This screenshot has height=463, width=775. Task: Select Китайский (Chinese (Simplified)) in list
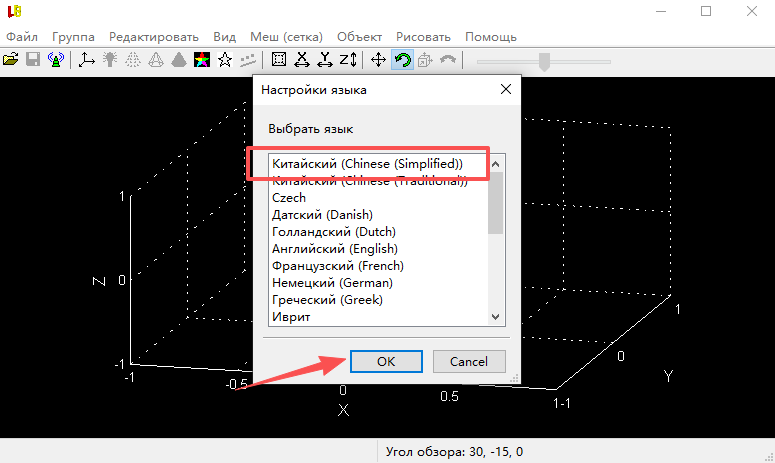click(367, 163)
